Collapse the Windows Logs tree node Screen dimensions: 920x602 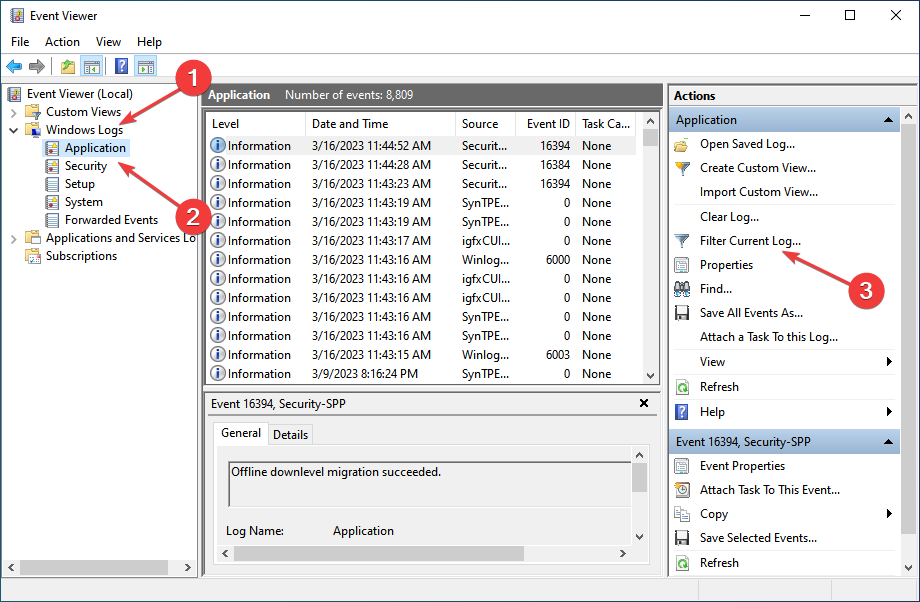tap(13, 130)
